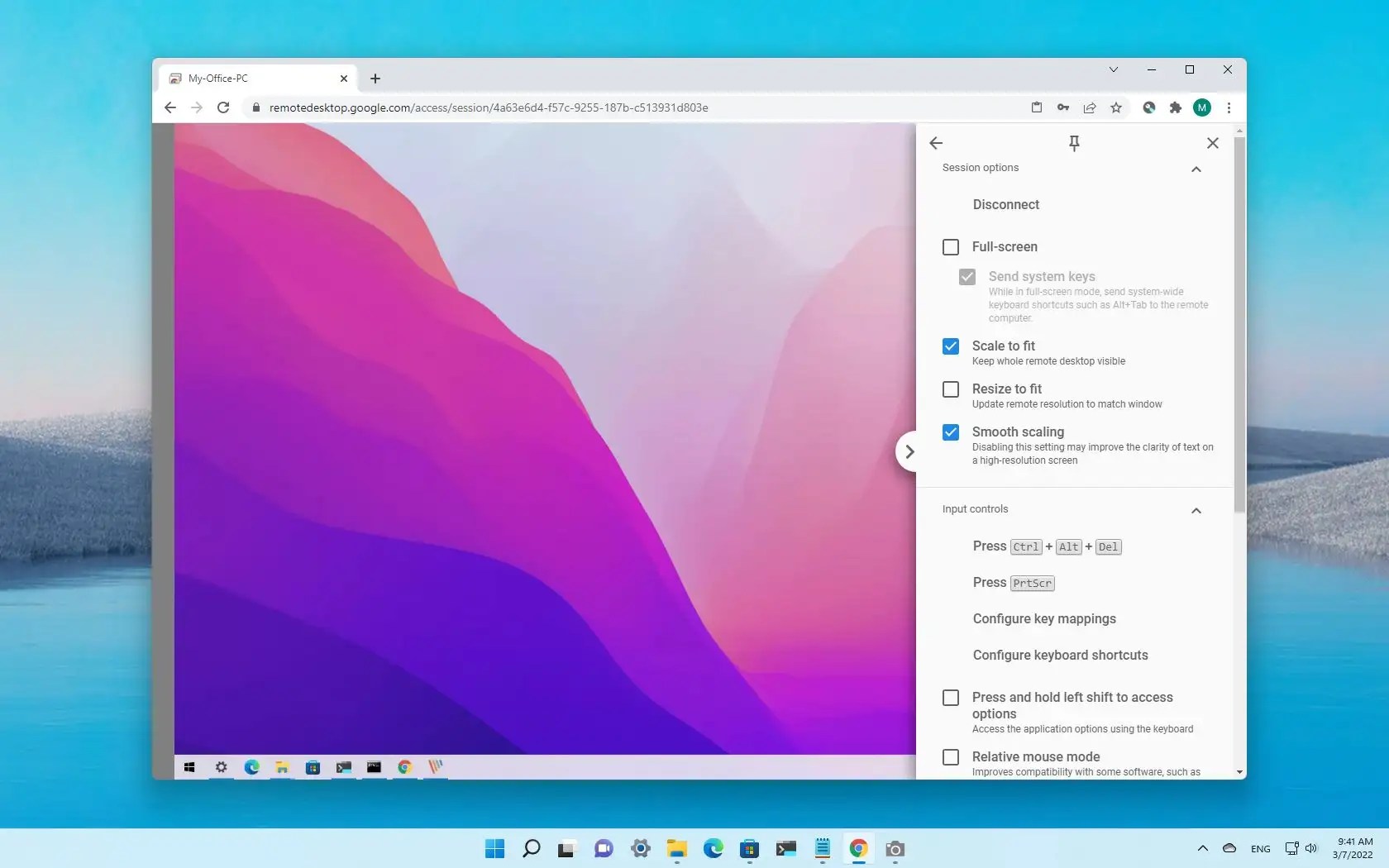Collapse the Session options section
This screenshot has height=868, width=1389.
(x=1196, y=169)
